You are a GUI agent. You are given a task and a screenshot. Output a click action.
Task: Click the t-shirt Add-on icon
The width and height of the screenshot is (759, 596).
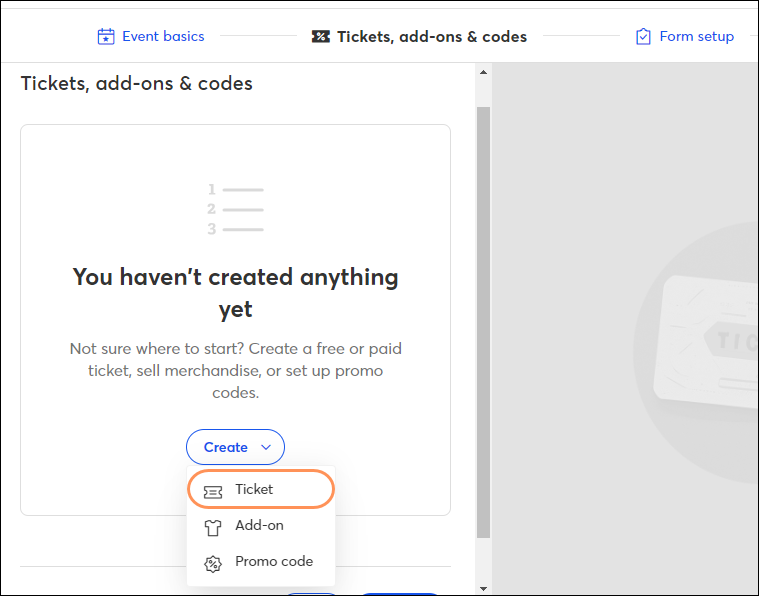click(x=213, y=528)
